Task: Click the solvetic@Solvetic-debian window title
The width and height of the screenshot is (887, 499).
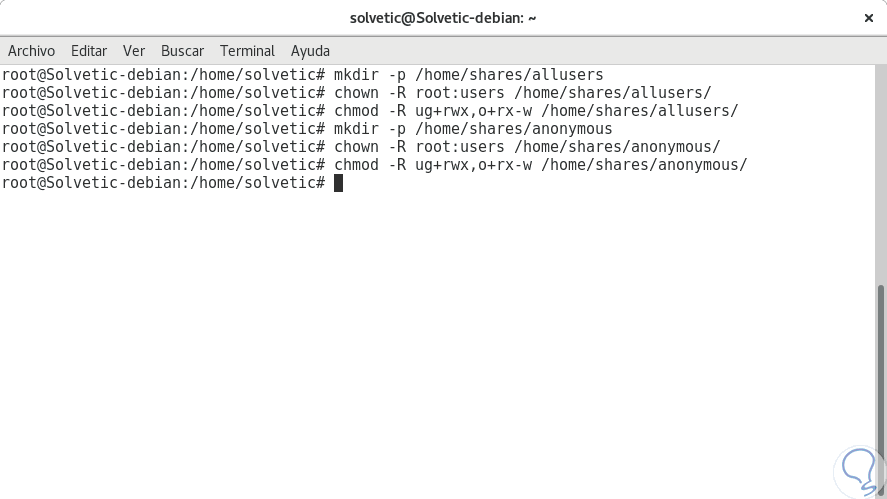Action: click(444, 18)
